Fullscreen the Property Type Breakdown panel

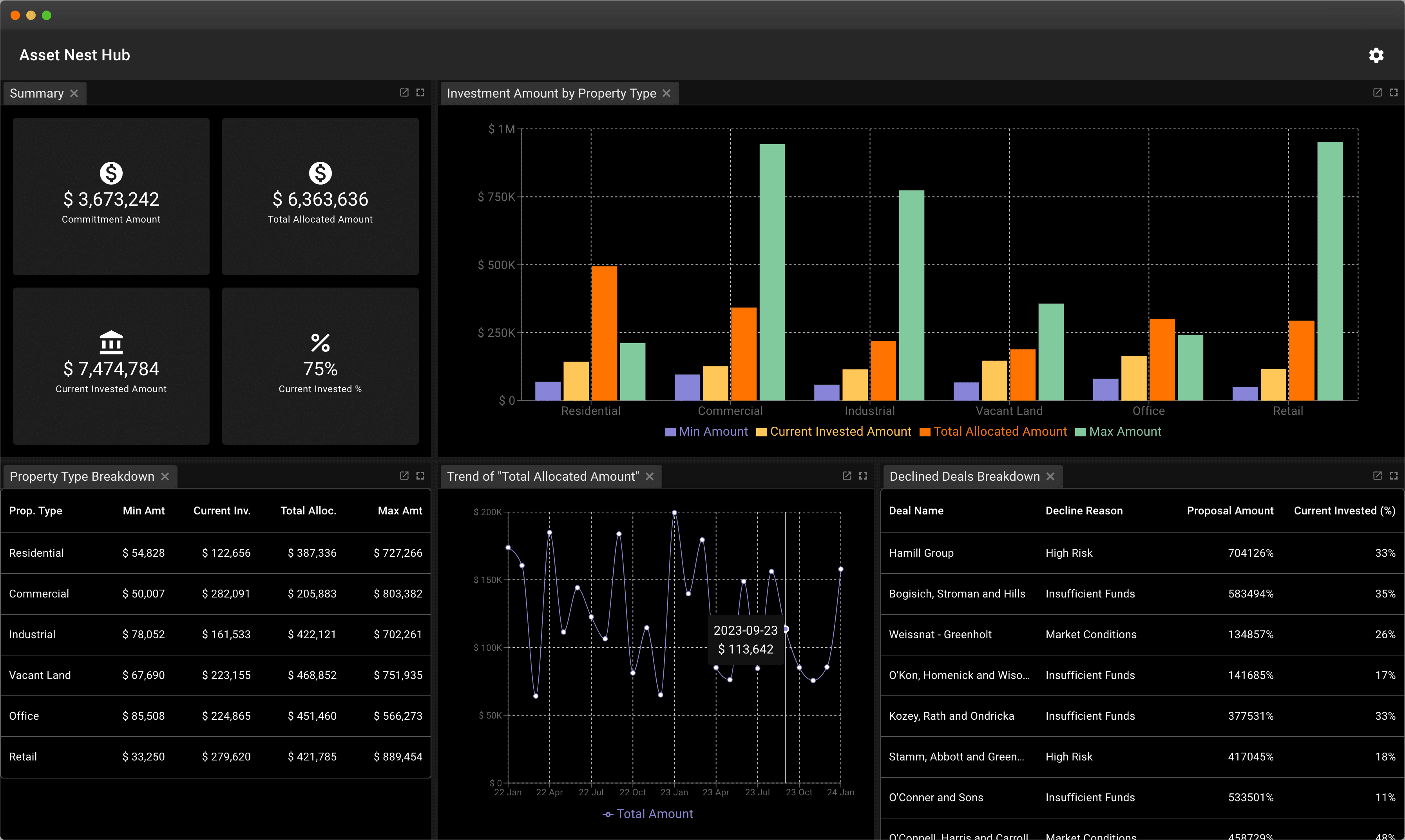click(x=420, y=476)
